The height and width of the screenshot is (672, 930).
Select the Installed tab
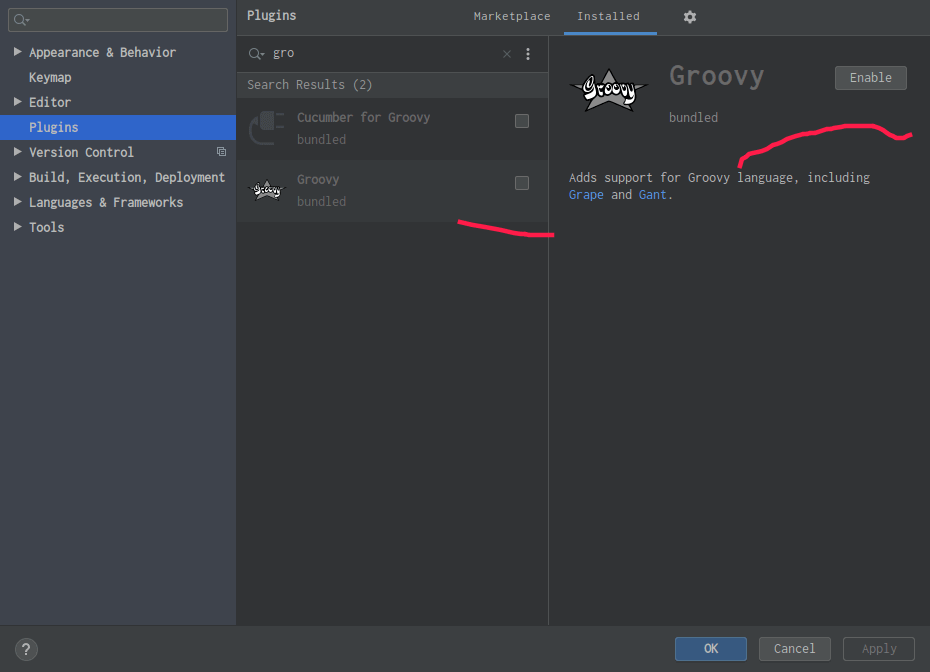click(x=608, y=17)
